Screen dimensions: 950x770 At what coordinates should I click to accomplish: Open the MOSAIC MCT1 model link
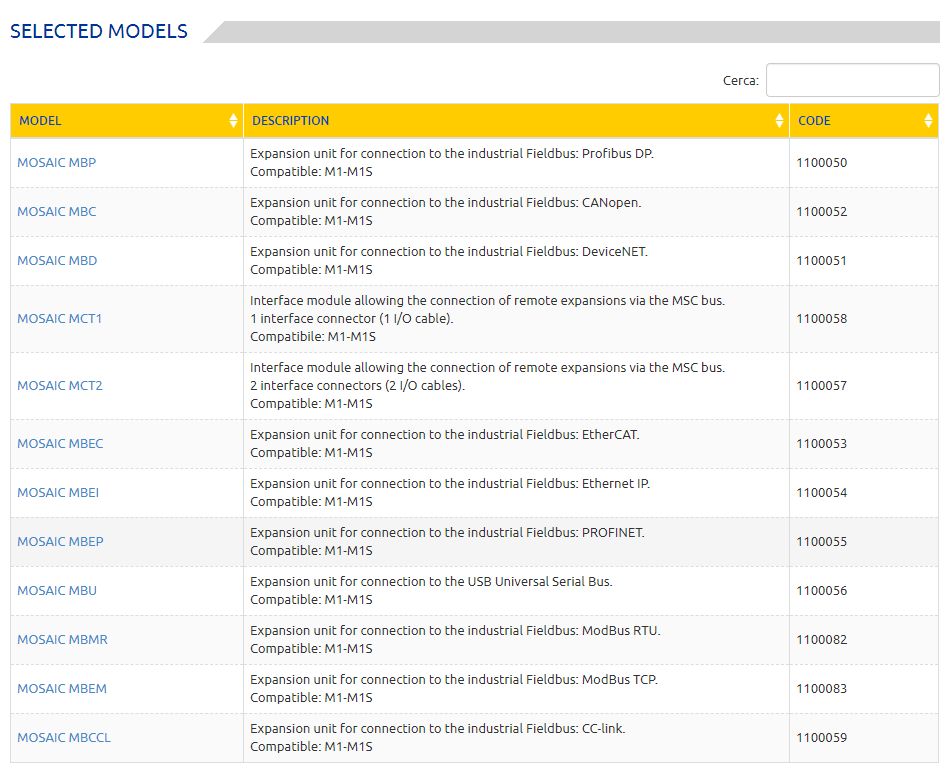60,319
